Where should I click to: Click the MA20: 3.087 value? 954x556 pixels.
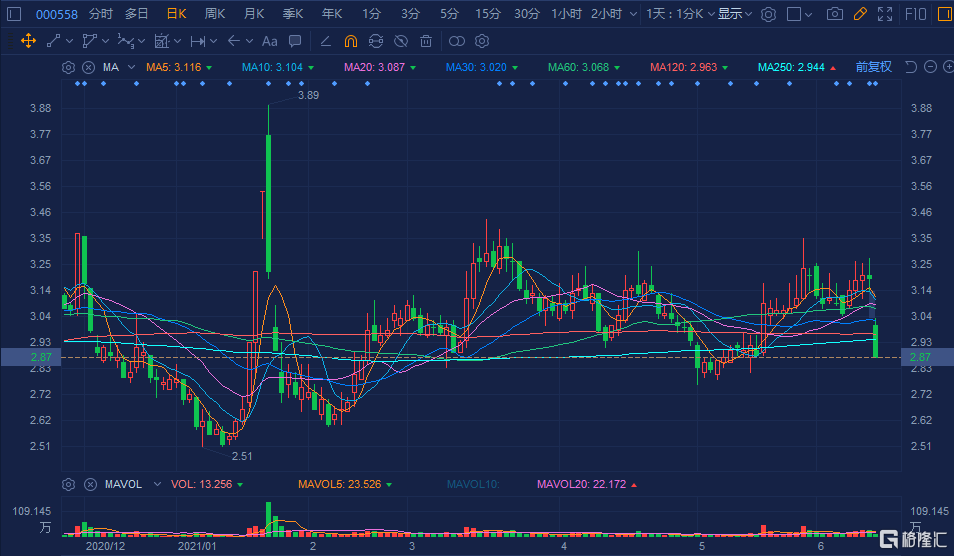[x=374, y=67]
